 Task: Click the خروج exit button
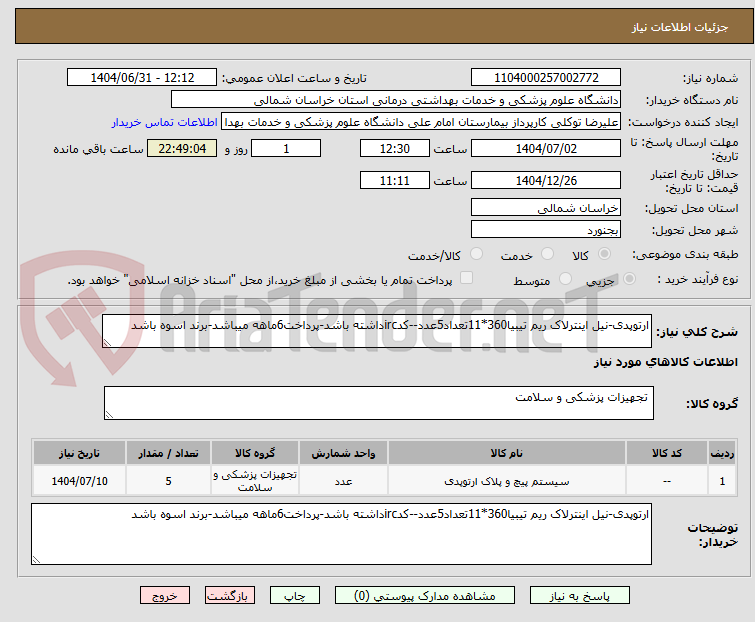click(x=165, y=596)
